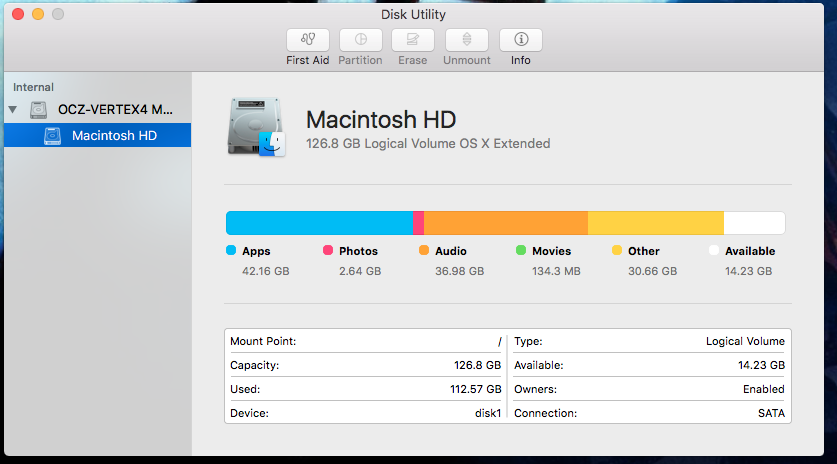Click the 112.57 GB Used value
Image resolution: width=837 pixels, height=464 pixels.
coord(476,389)
